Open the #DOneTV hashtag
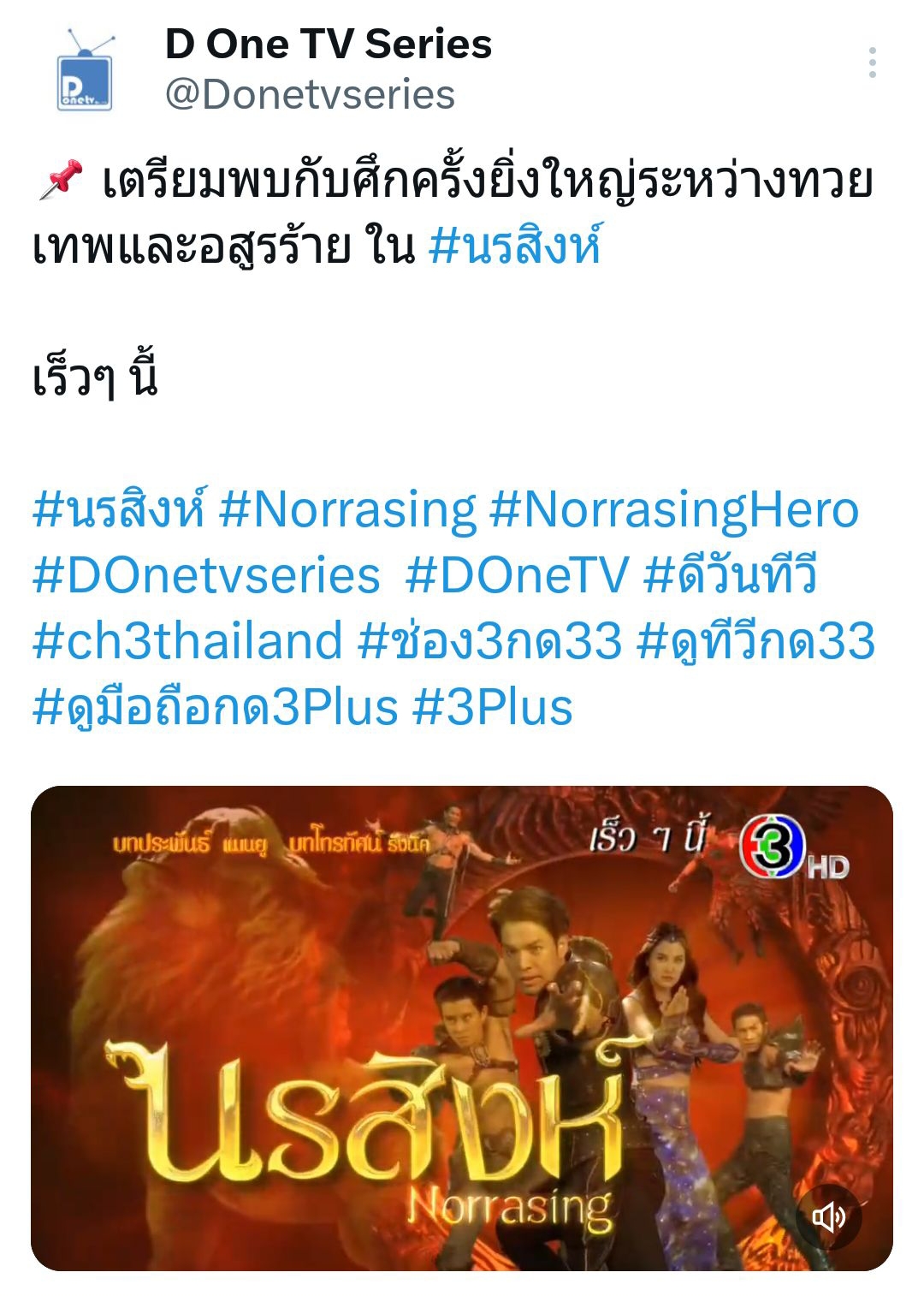 coord(518,575)
